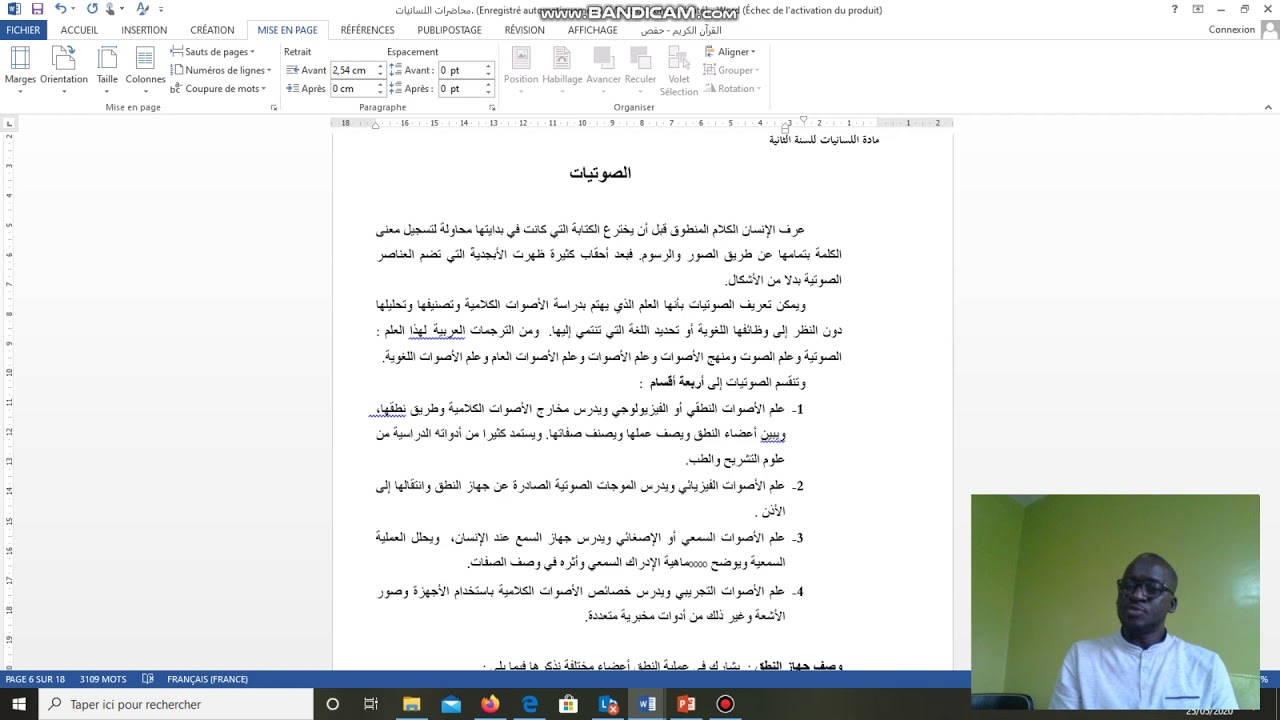Click the document heading الصوتيات
1280x720 pixels.
[x=600, y=173]
